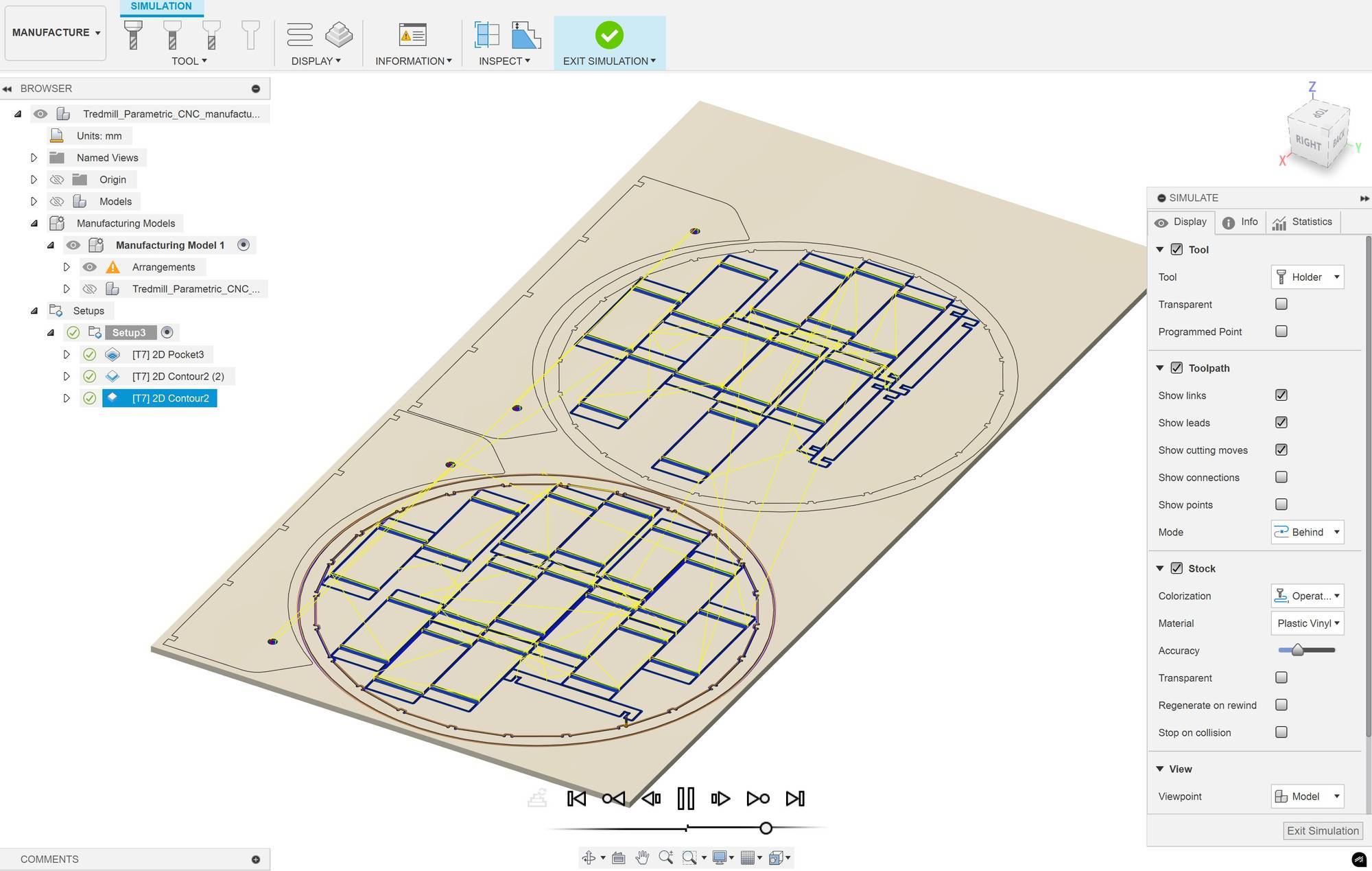Uncheck Show leads checkbox
This screenshot has height=871, width=1372.
1281,422
